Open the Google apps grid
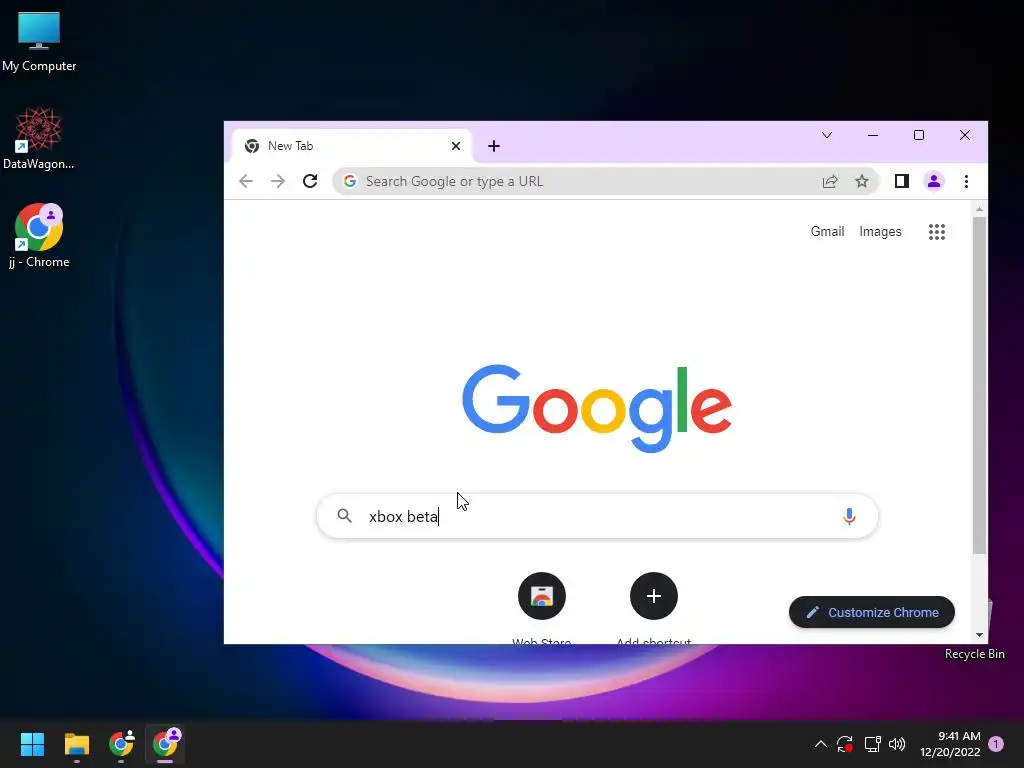This screenshot has height=768, width=1024. pyautogui.click(x=937, y=232)
